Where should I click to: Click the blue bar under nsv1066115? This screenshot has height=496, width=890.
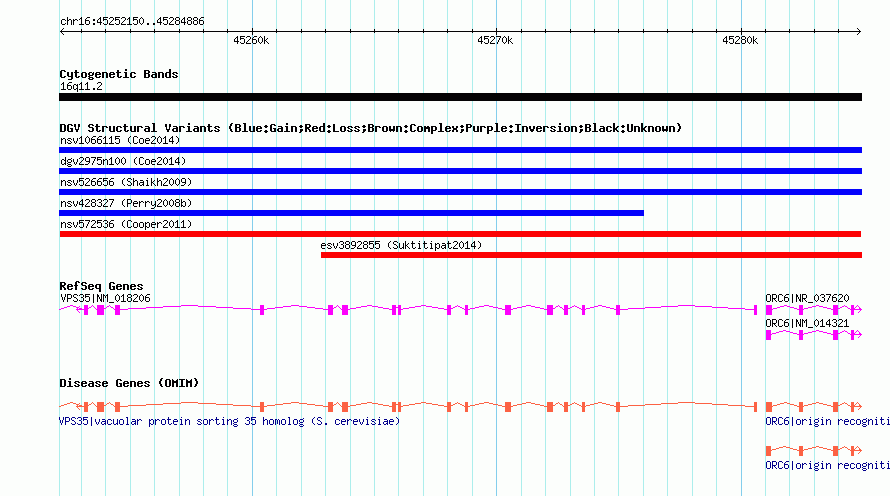(x=460, y=150)
